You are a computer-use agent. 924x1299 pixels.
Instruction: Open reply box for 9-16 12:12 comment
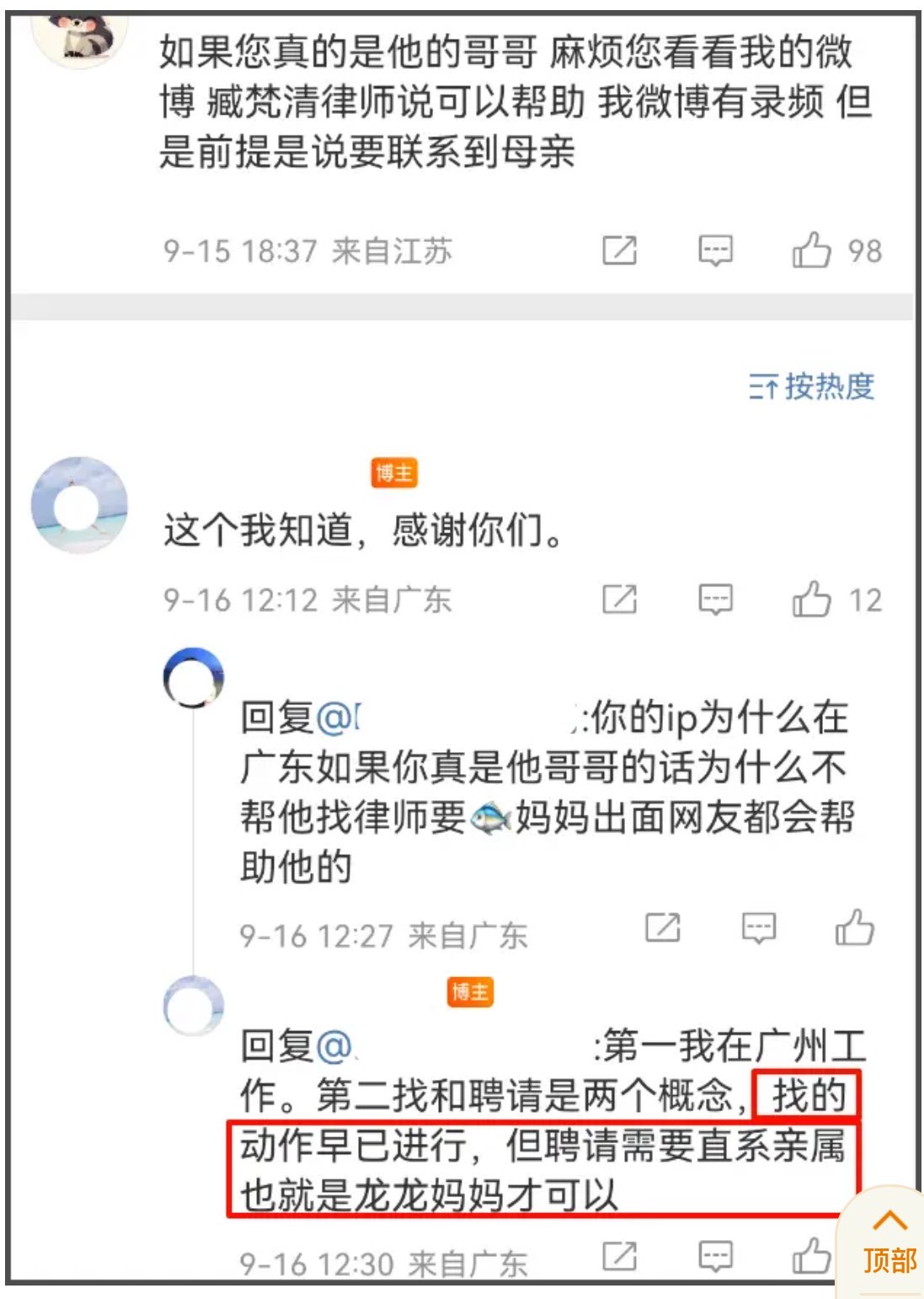715,599
